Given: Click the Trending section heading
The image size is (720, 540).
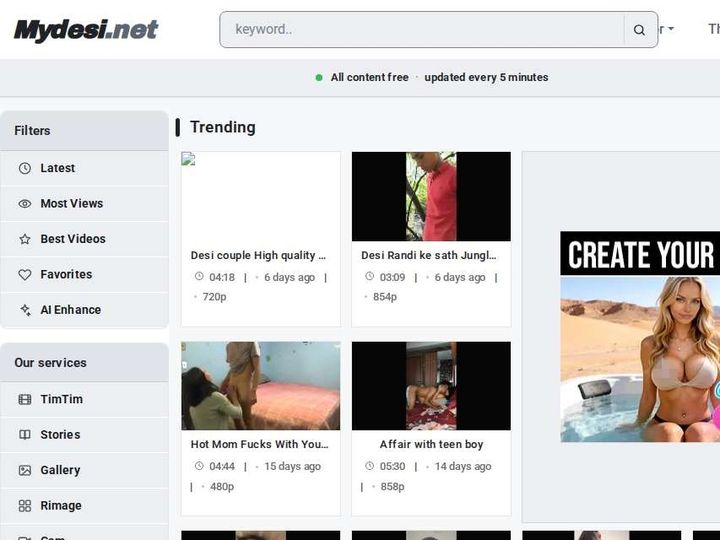Looking at the screenshot, I should point(223,127).
